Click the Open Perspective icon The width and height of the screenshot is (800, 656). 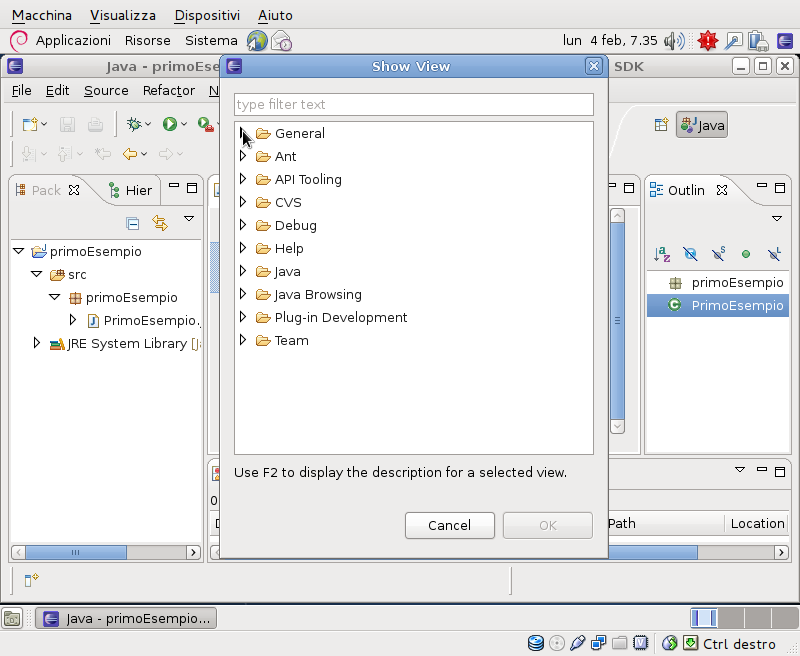(661, 124)
